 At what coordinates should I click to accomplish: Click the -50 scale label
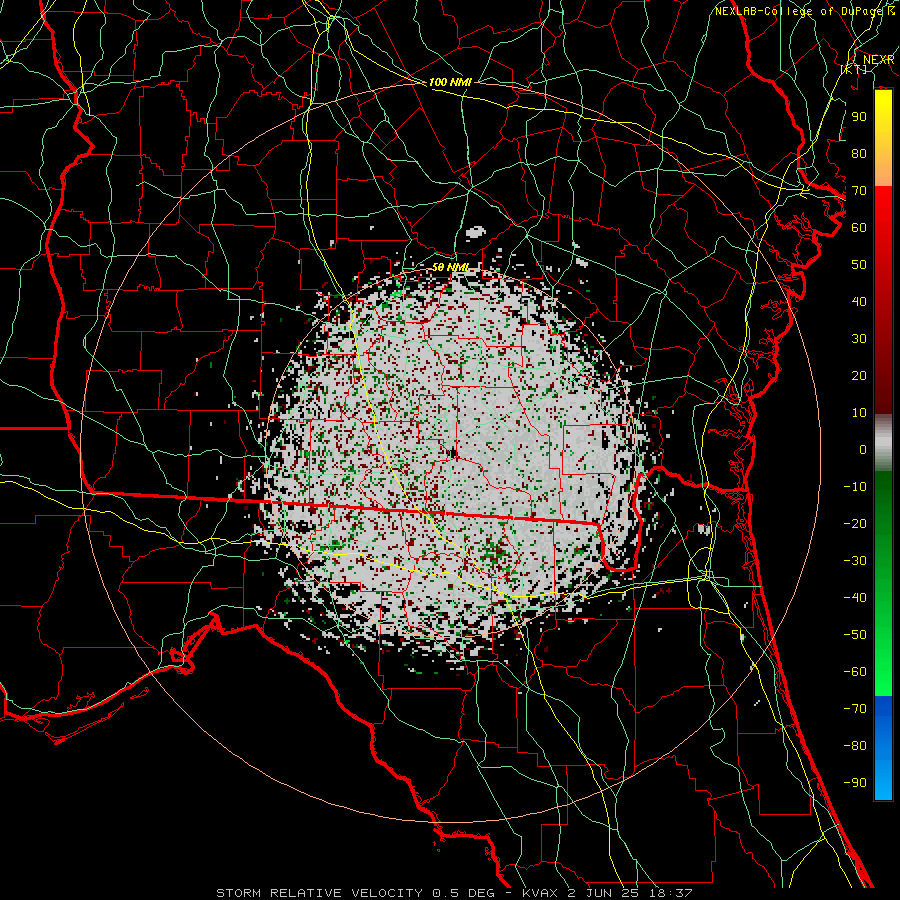tap(855, 635)
